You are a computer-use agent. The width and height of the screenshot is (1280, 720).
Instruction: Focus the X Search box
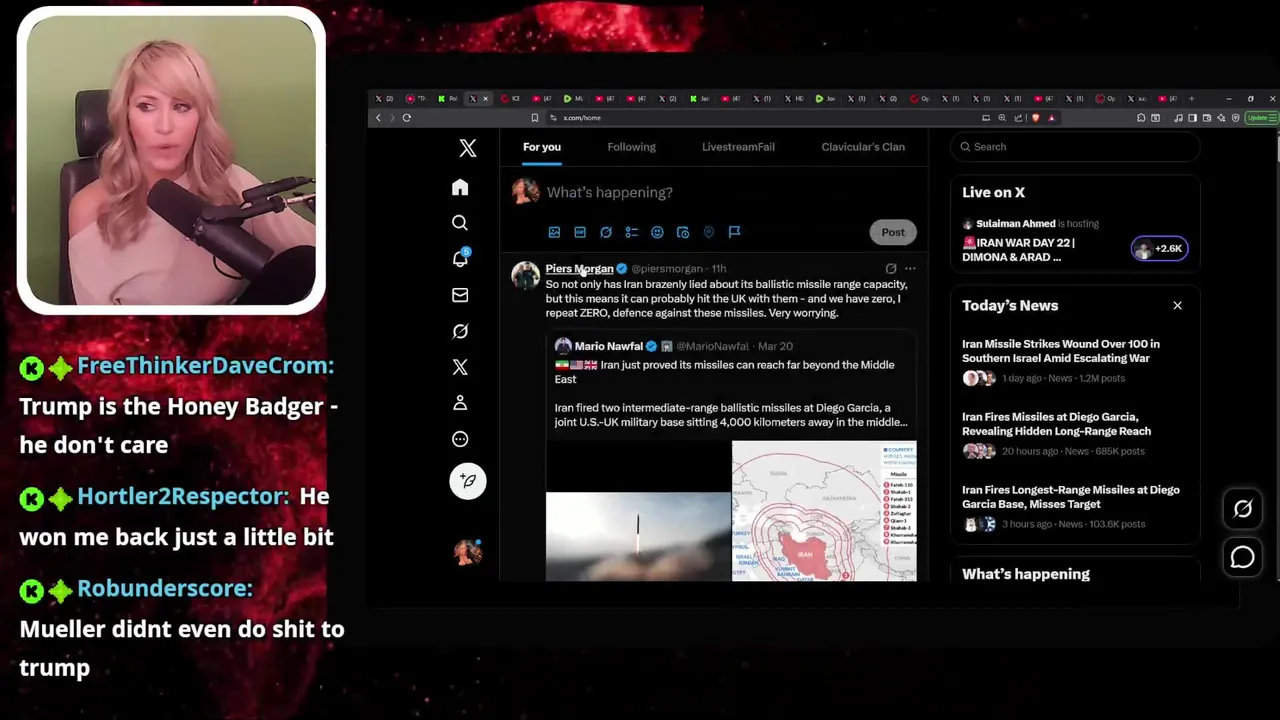tap(1075, 147)
